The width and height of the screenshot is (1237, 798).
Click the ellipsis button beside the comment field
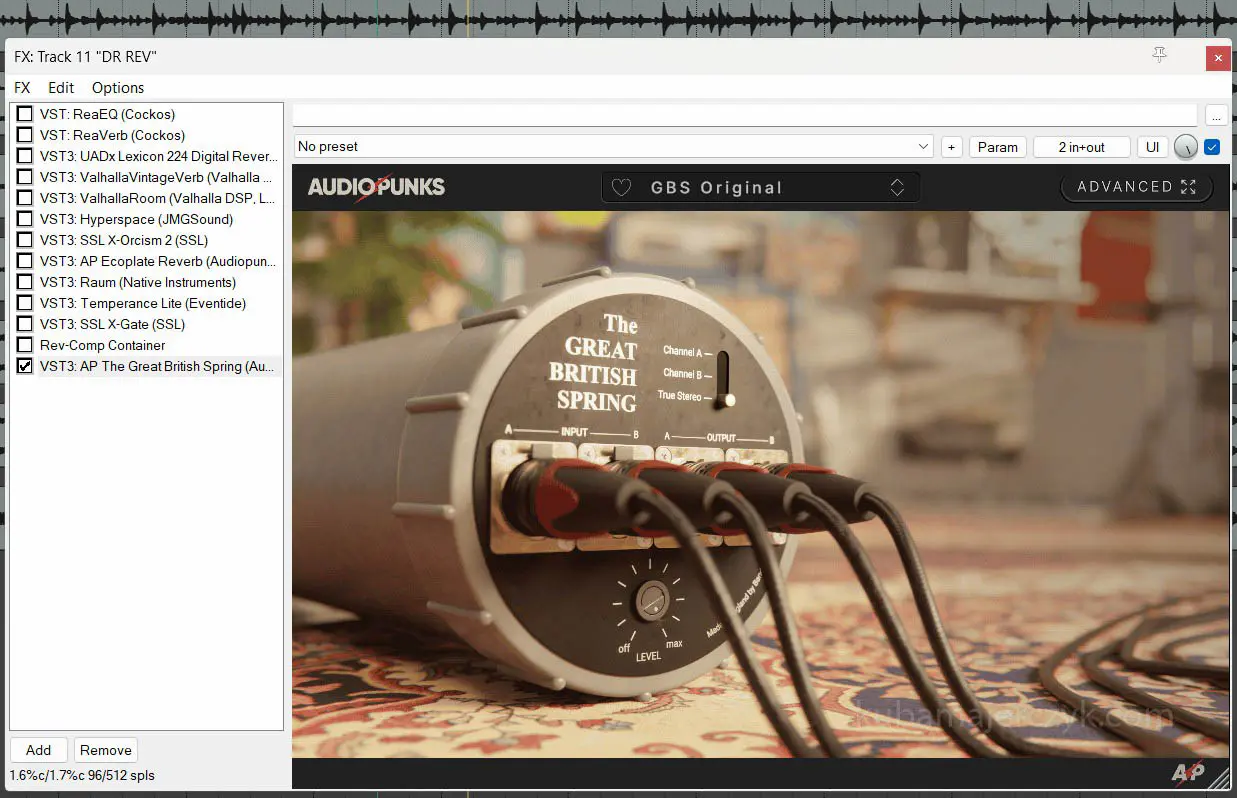pyautogui.click(x=1215, y=115)
